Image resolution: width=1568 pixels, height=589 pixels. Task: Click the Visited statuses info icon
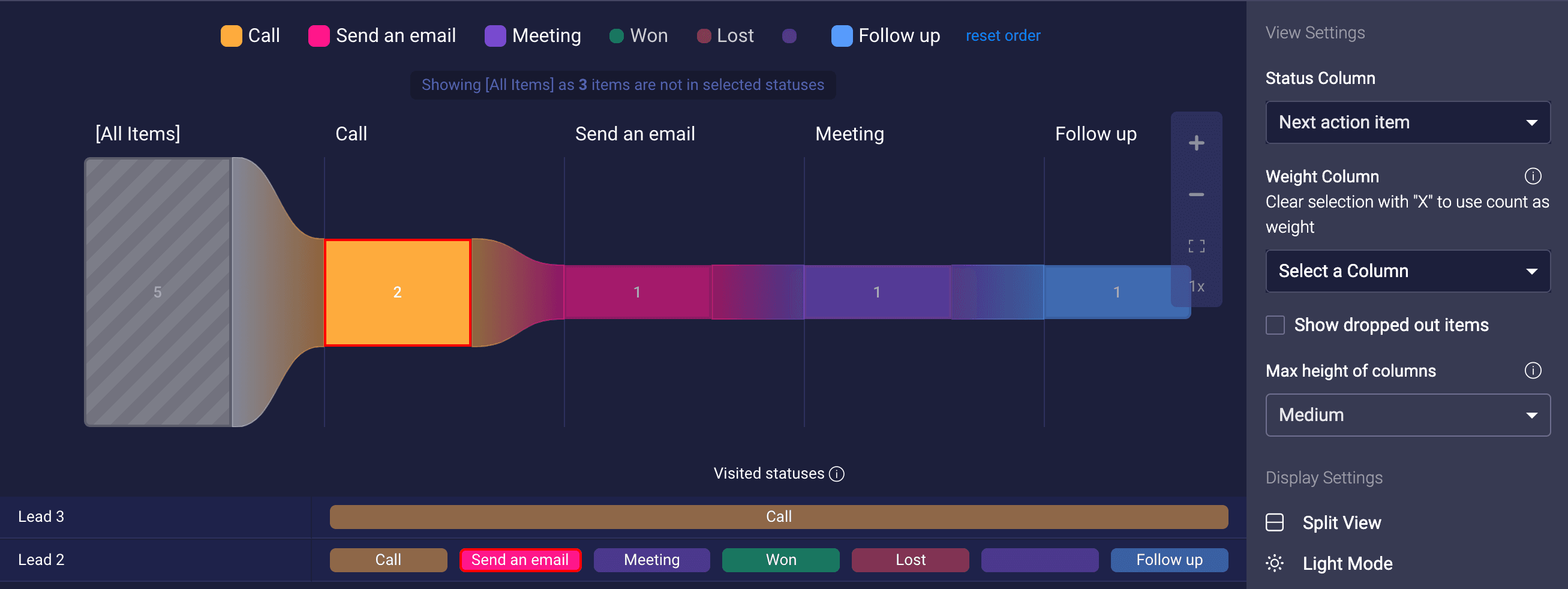[x=837, y=474]
